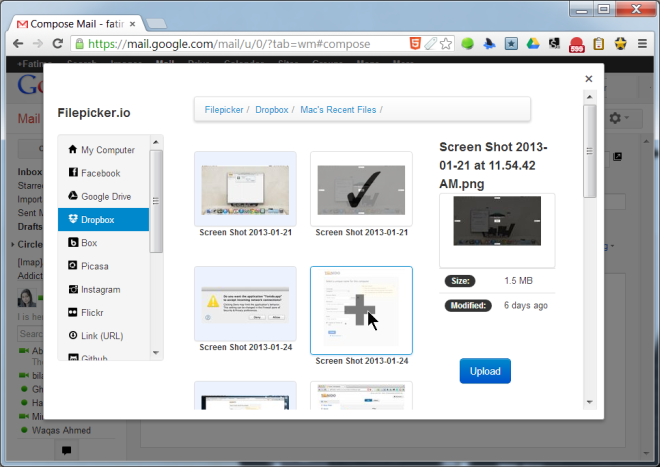660x467 pixels.
Task: Select first Screen Shot 2013-01-21 desktop thumbnail
Action: (245, 189)
